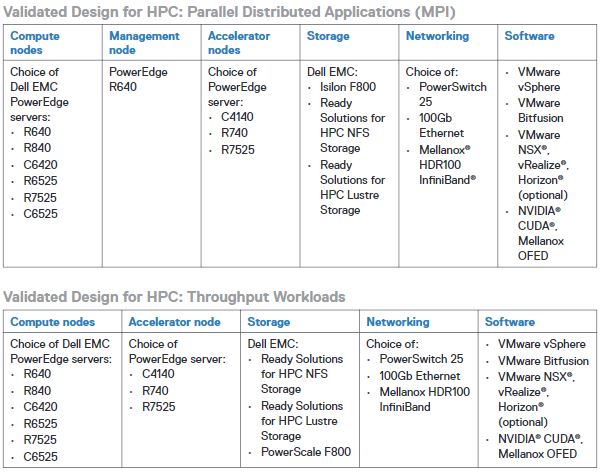The height and width of the screenshot is (473, 609).
Task: Click HPC Lustre Storage entry in MPI table
Action: [x=352, y=187]
